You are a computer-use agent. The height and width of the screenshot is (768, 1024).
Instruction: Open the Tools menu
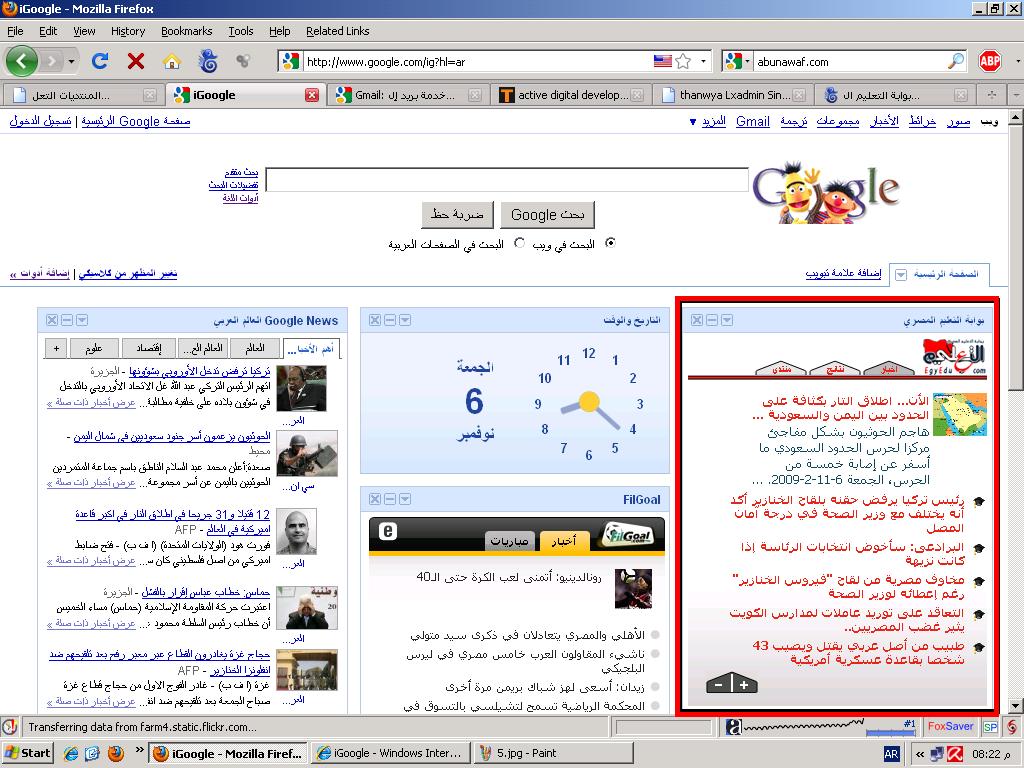240,31
